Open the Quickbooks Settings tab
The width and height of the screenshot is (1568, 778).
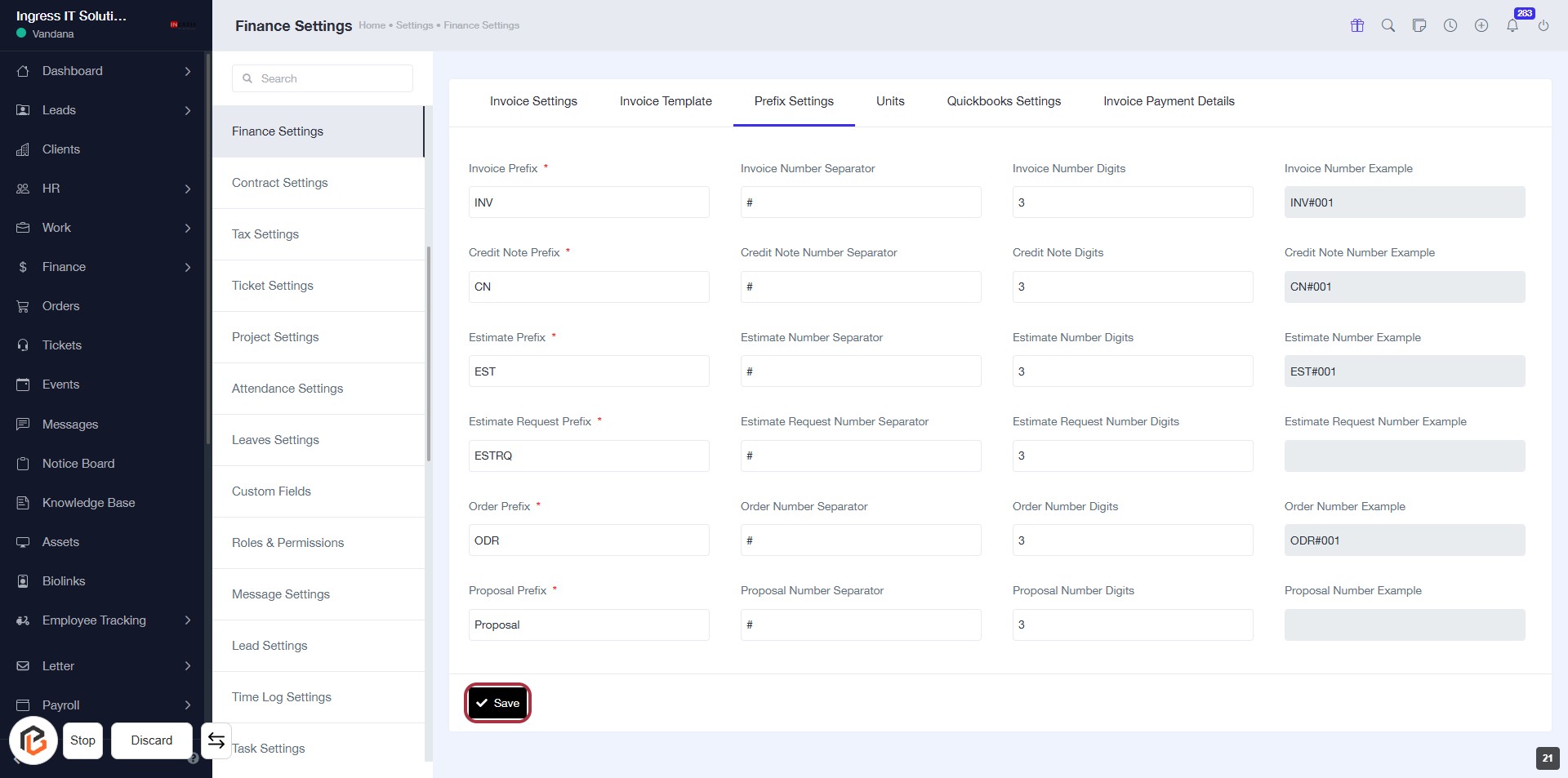pos(1003,101)
